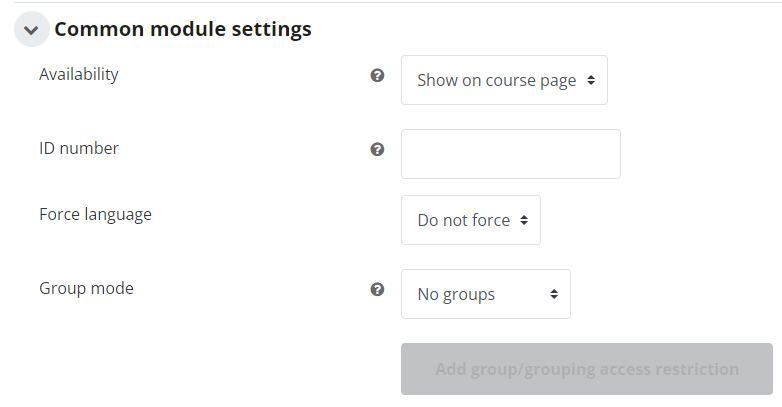782x407 pixels.
Task: Click the Force language select's arrow indicator
Action: click(x=524, y=220)
